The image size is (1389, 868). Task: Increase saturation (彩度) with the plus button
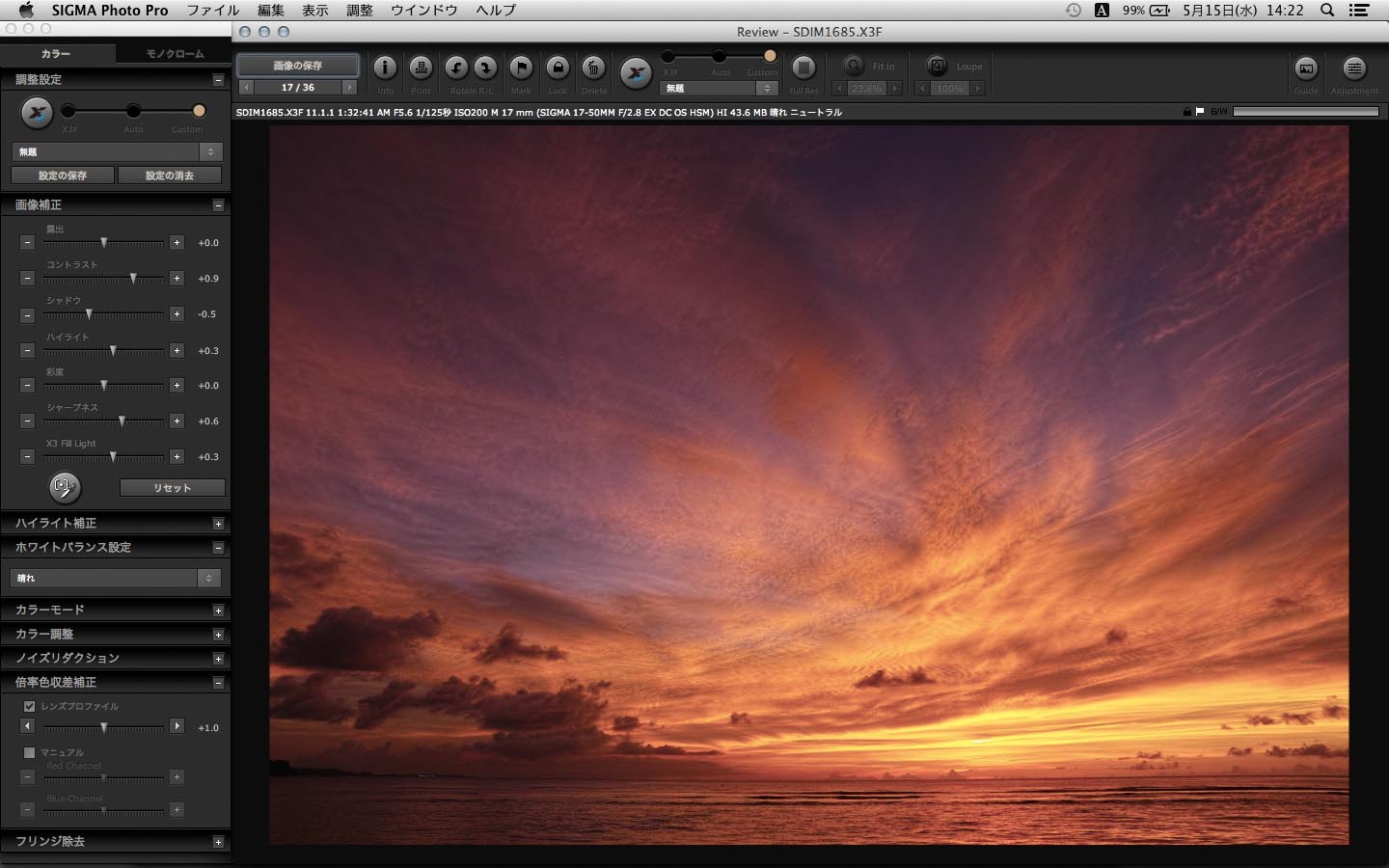point(177,385)
